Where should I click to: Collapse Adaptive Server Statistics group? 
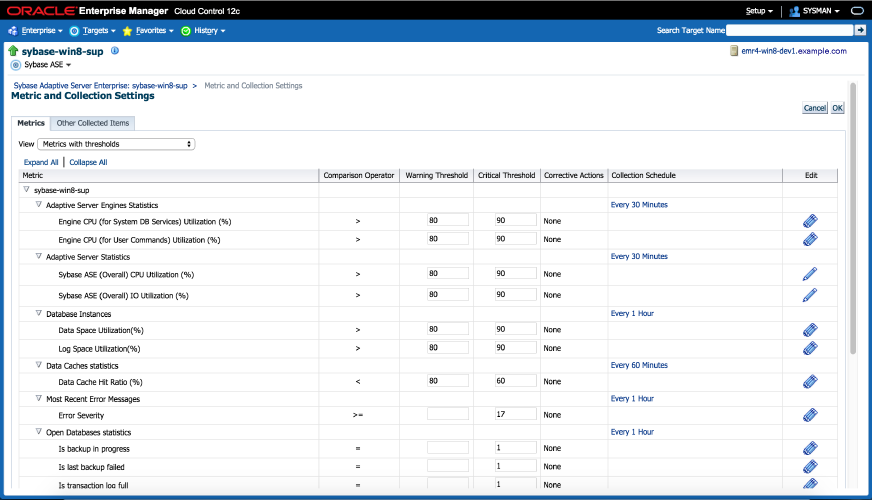[x=38, y=256]
